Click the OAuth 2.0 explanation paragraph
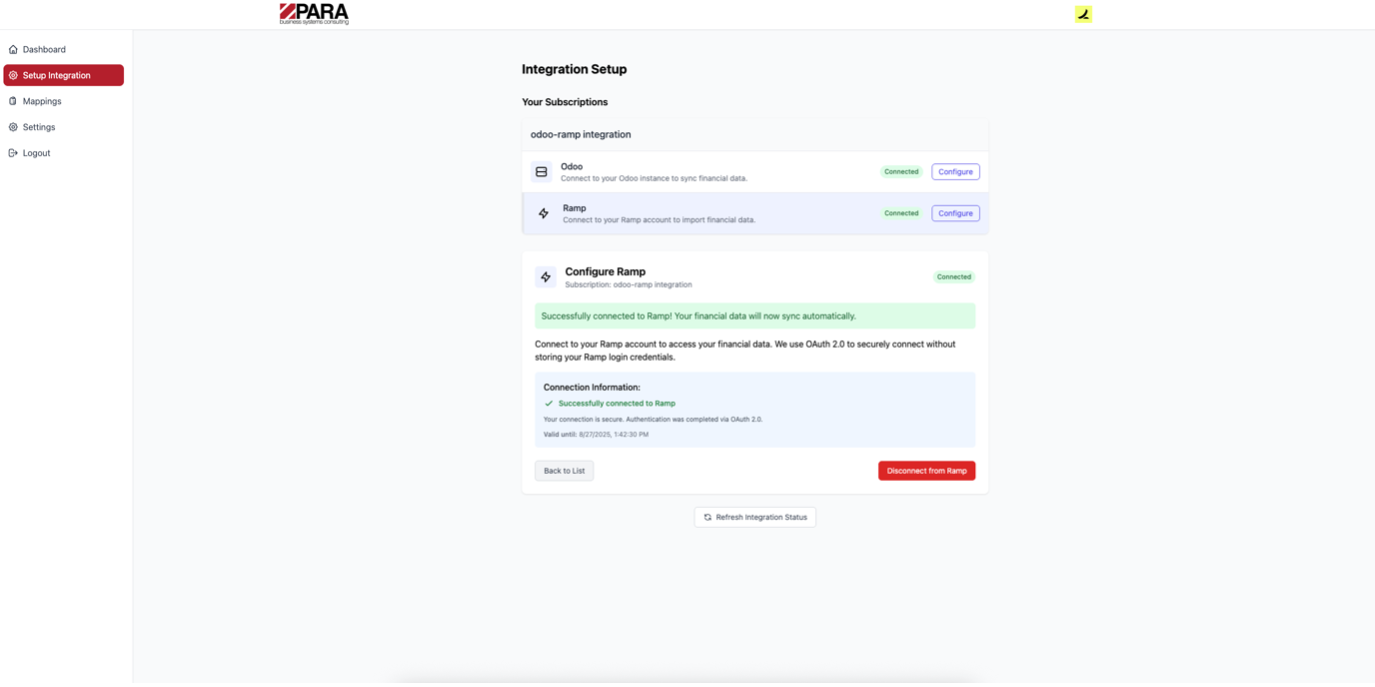This screenshot has width=1375, height=687. pyautogui.click(x=745, y=350)
